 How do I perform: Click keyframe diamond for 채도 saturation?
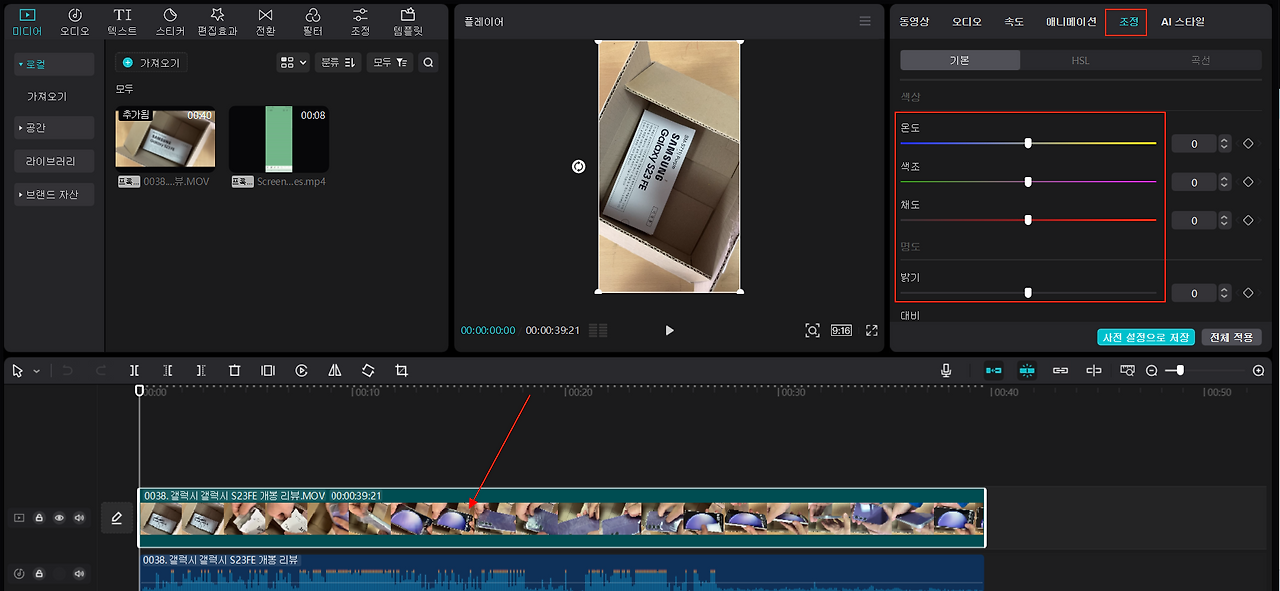(x=1248, y=220)
